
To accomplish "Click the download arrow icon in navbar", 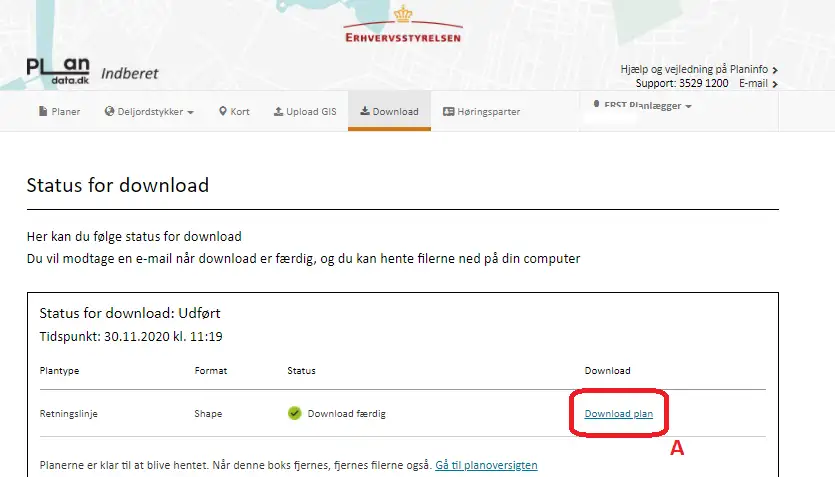I will [365, 112].
